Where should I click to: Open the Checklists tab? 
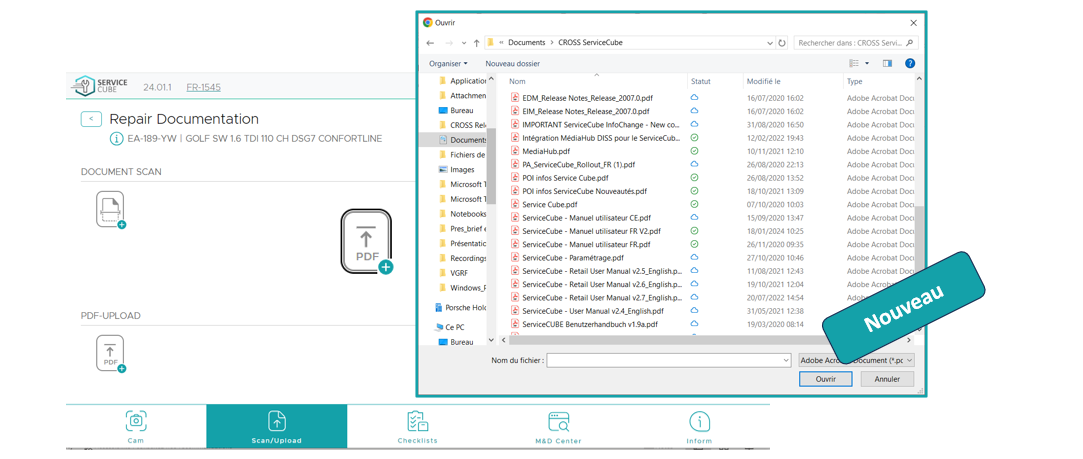[x=417, y=427]
